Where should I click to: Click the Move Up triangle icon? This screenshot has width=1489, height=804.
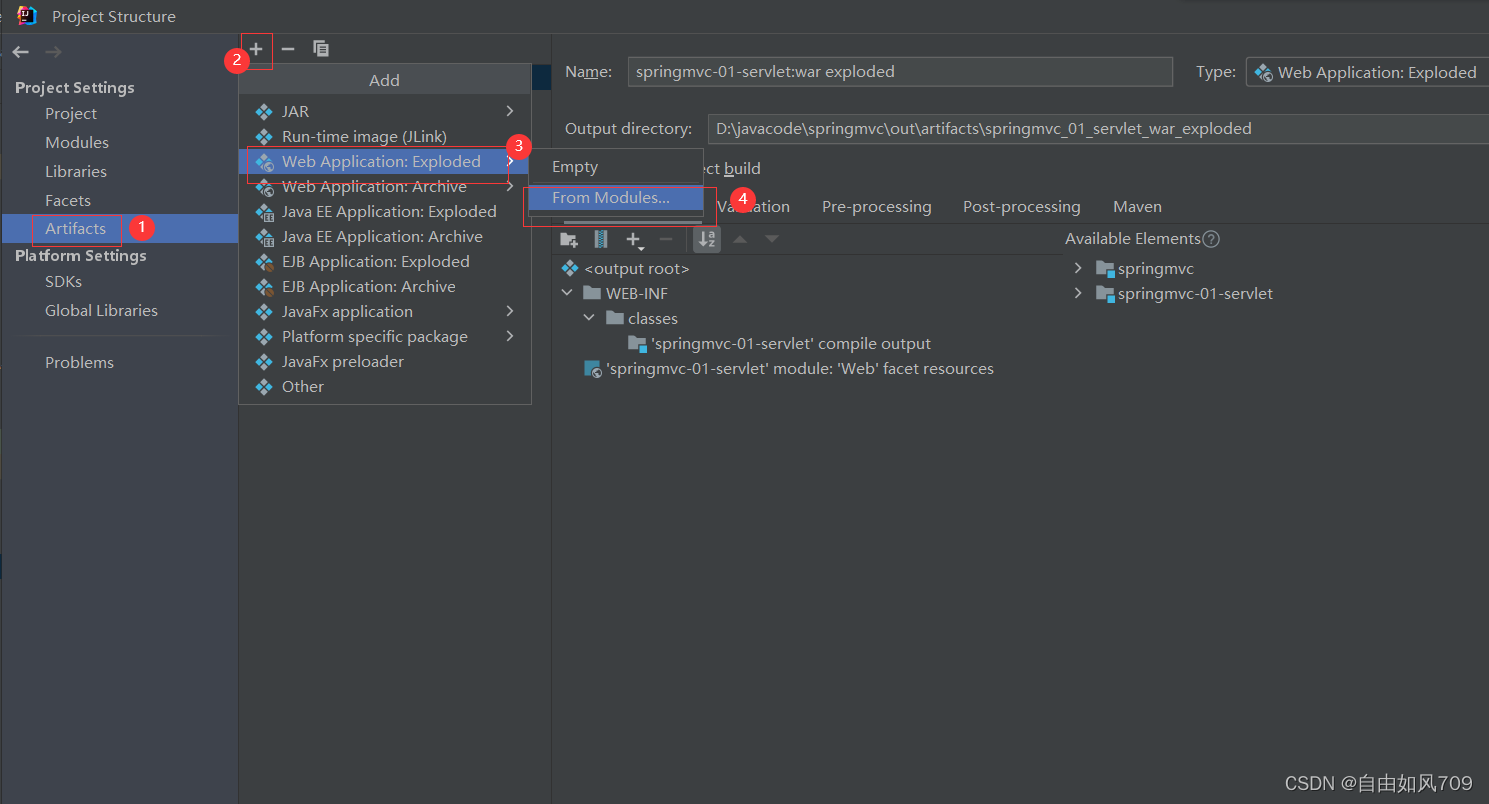click(x=740, y=239)
